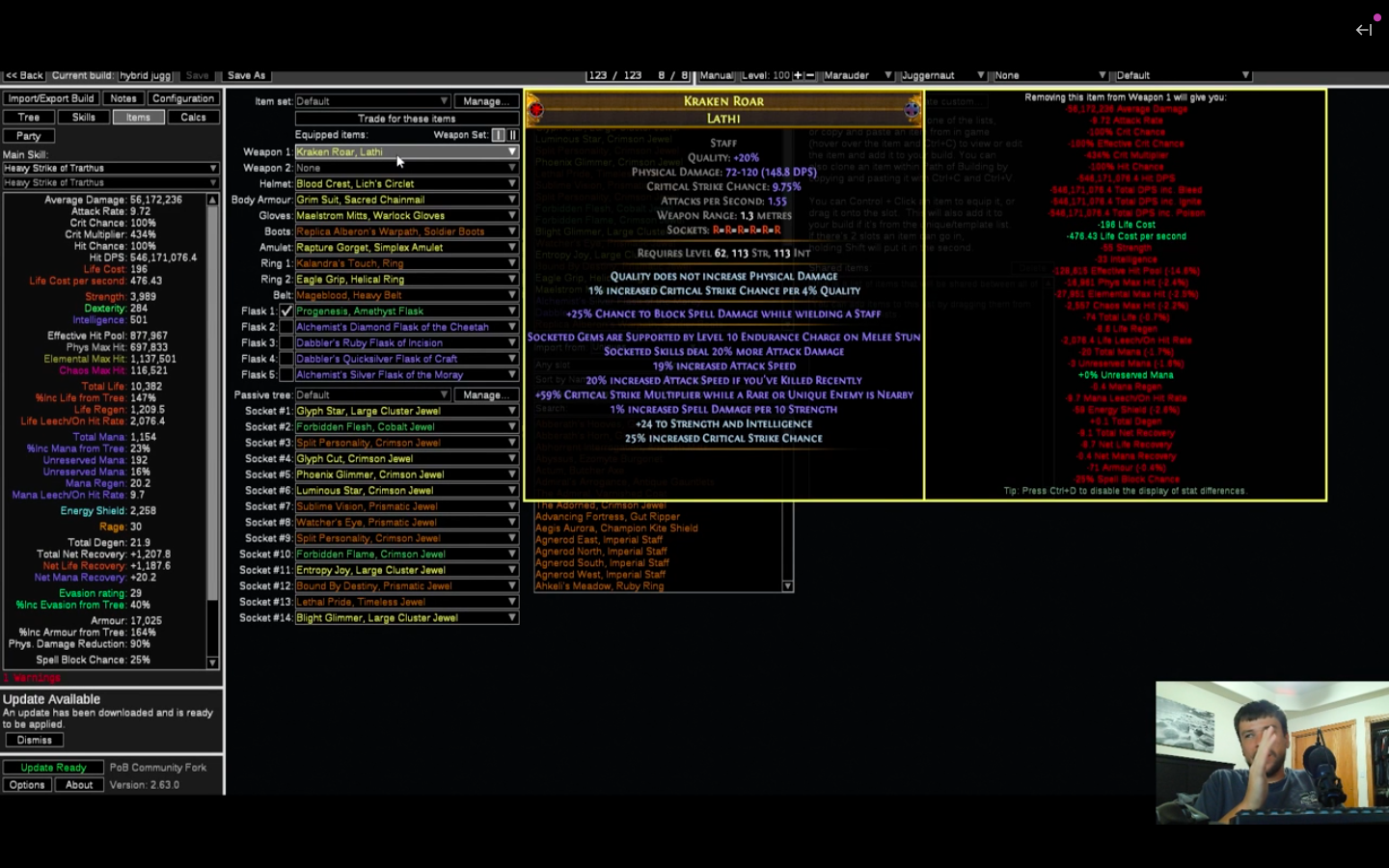This screenshot has height=868, width=1389.
Task: Open the Belt Mageblood dropdown
Action: [407, 295]
